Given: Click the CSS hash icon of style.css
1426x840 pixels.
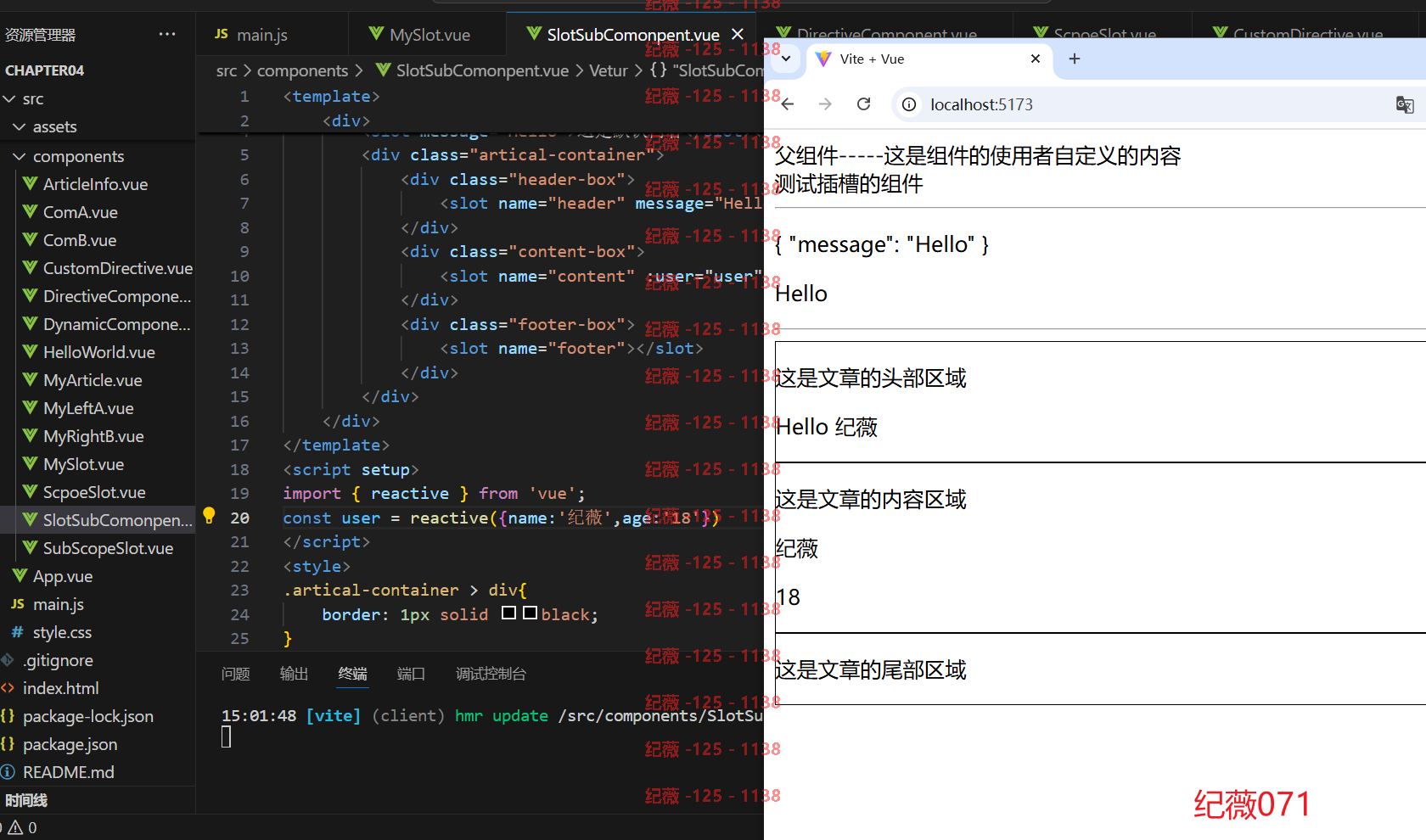Looking at the screenshot, I should click(17, 632).
